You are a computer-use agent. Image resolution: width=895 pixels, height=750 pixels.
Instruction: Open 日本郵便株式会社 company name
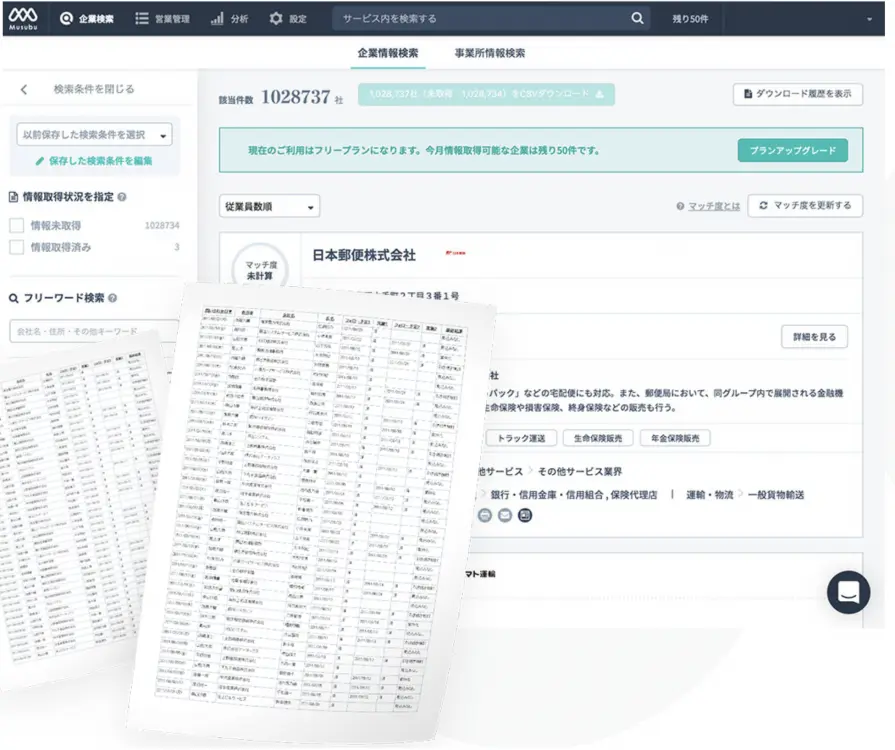pyautogui.click(x=364, y=255)
